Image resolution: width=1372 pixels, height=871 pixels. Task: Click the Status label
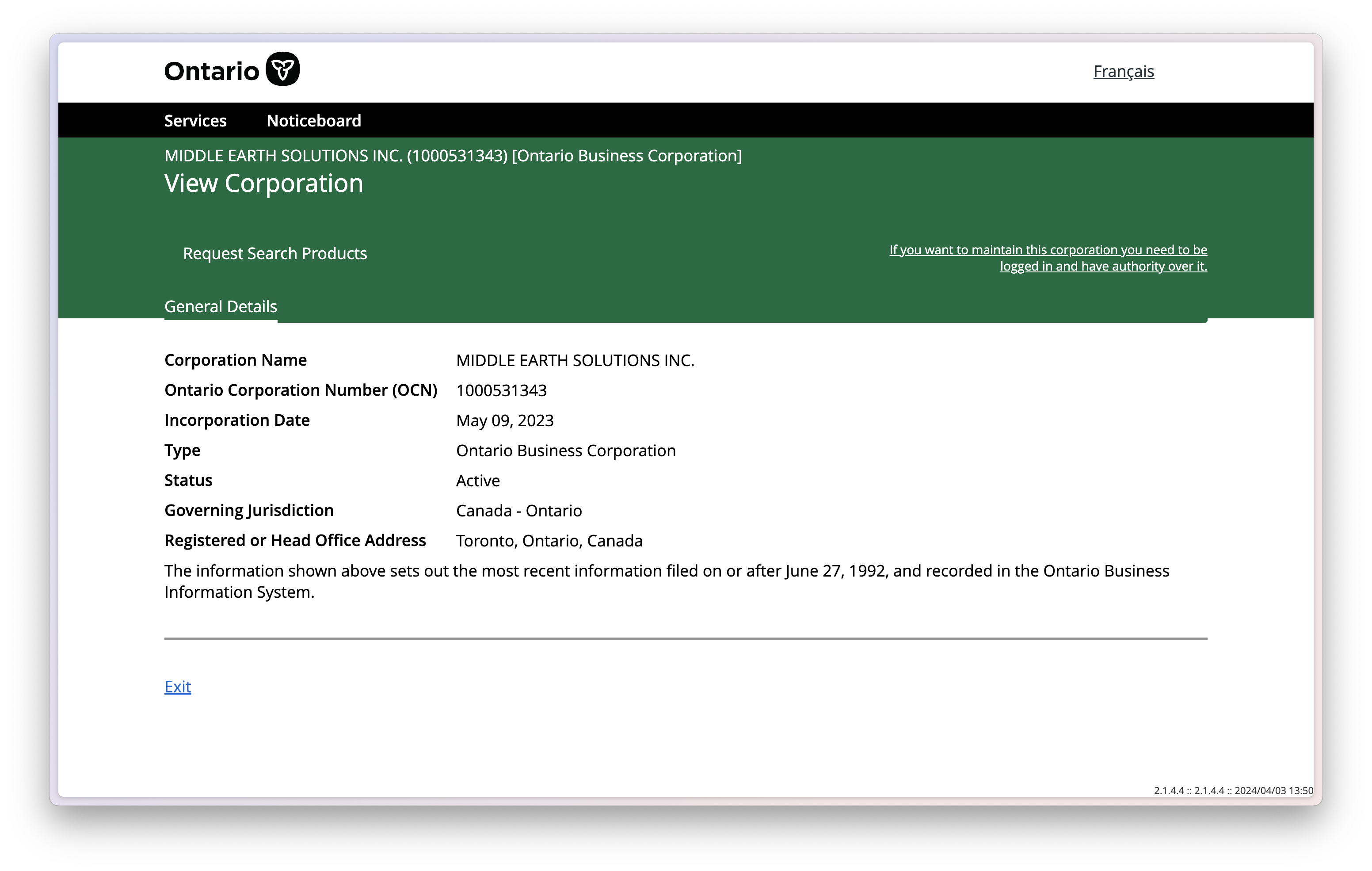(x=188, y=480)
